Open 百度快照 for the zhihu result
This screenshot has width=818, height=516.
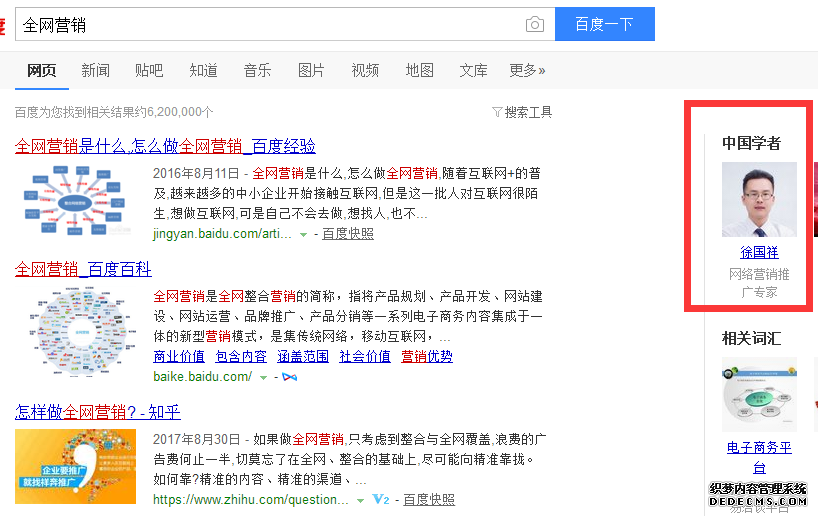(429, 500)
